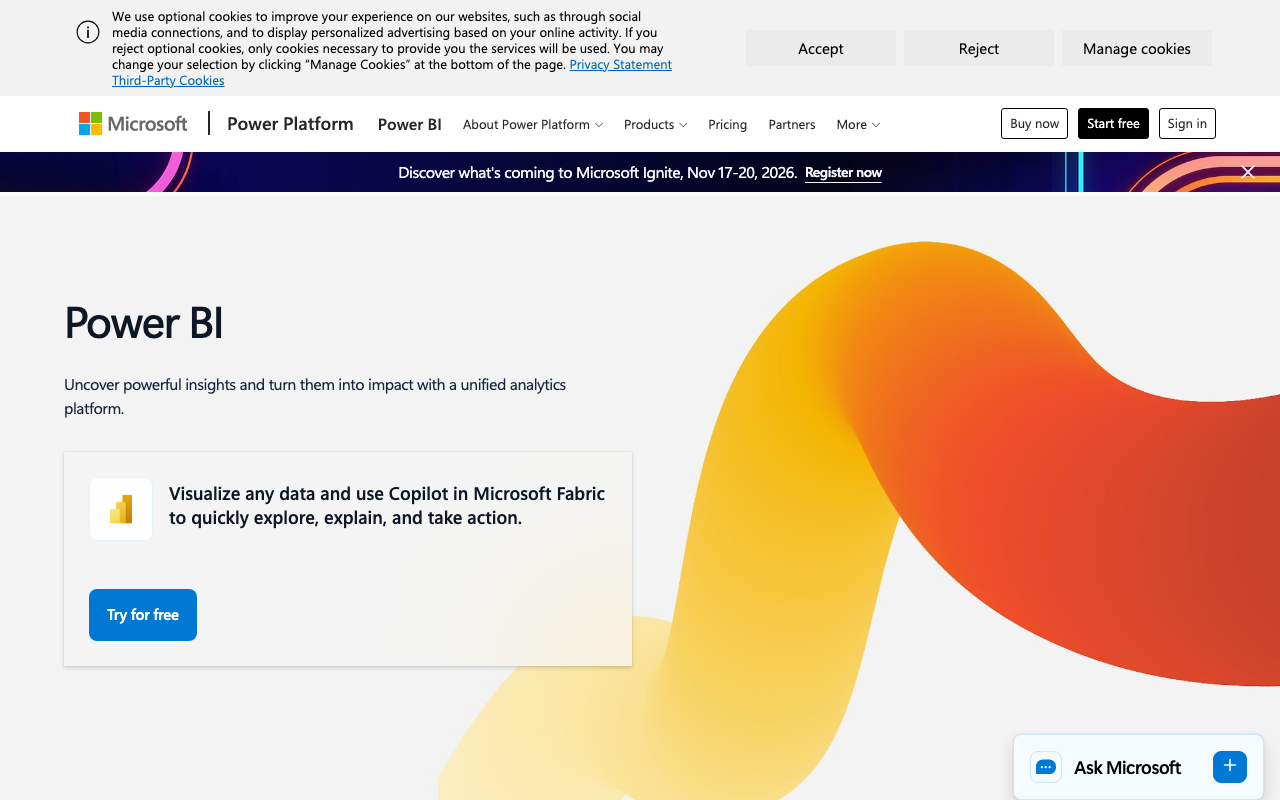Reject optional cookies
Screen dimensions: 1280x800
pyautogui.click(x=979, y=48)
